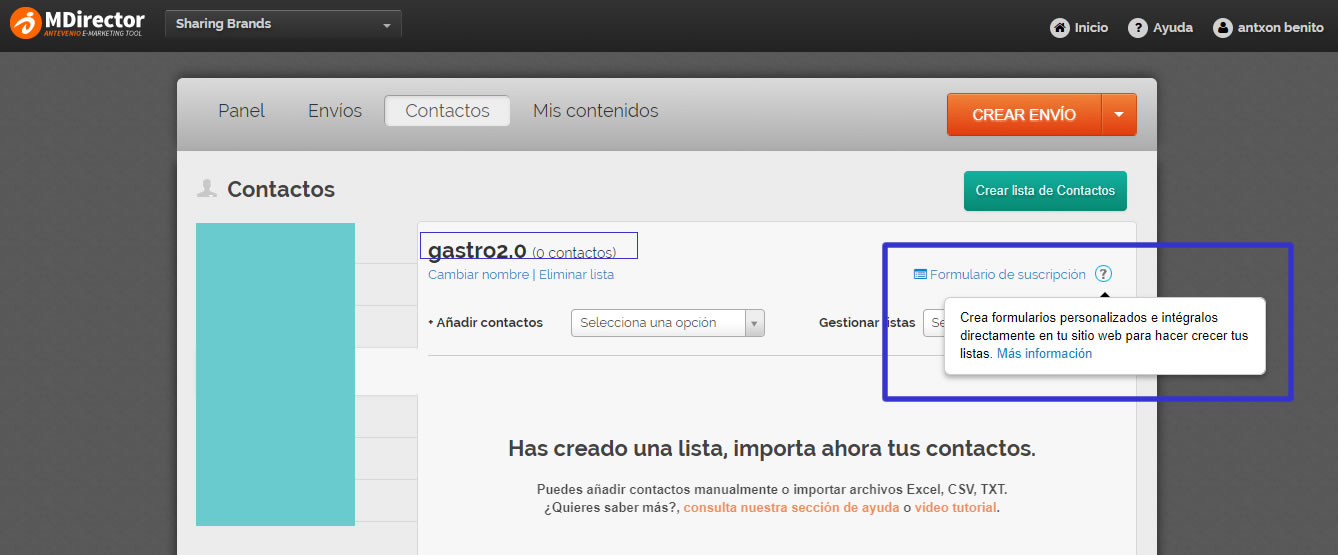Image resolution: width=1338 pixels, height=555 pixels.
Task: Switch to the Panel tab
Action: [x=242, y=111]
